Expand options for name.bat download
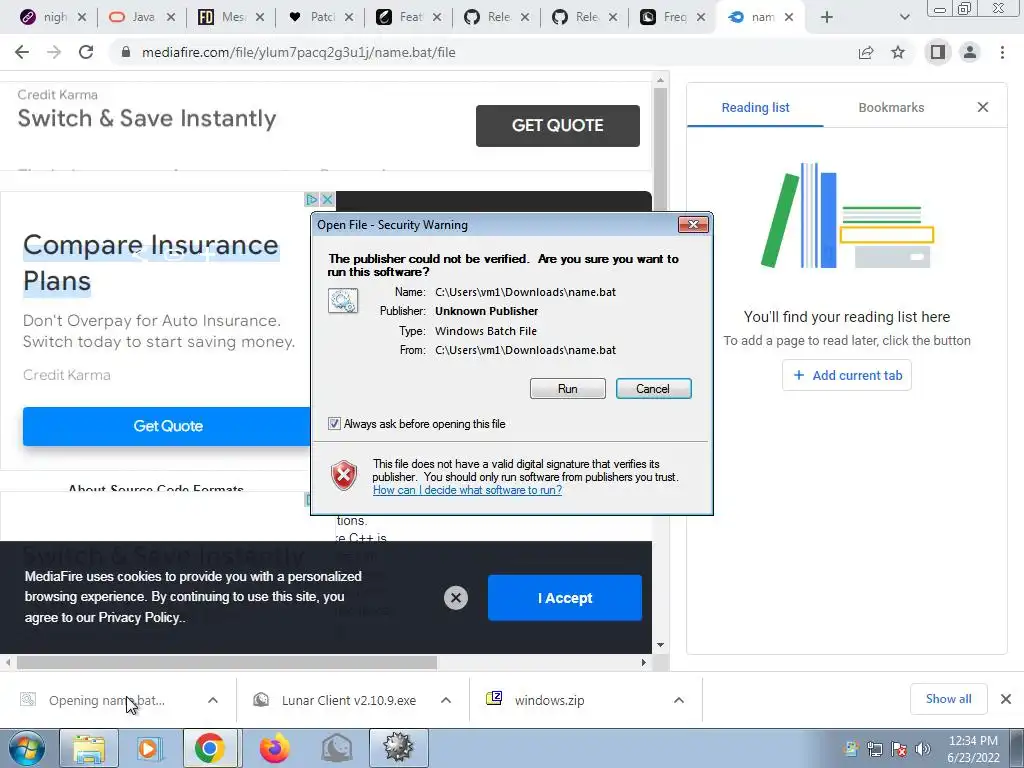The height and width of the screenshot is (768, 1024). pyautogui.click(x=213, y=700)
